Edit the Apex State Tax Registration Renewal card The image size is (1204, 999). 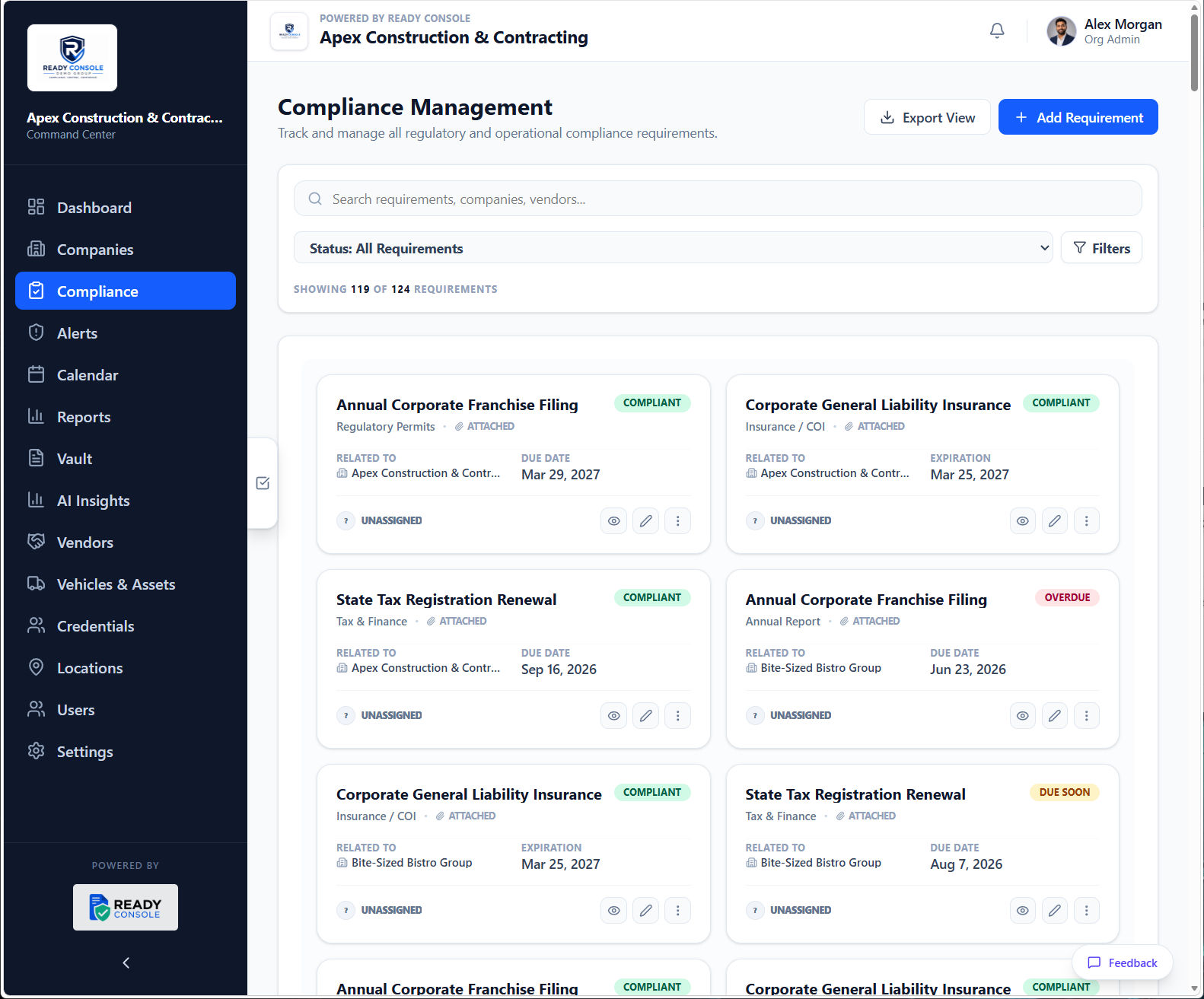(x=645, y=716)
